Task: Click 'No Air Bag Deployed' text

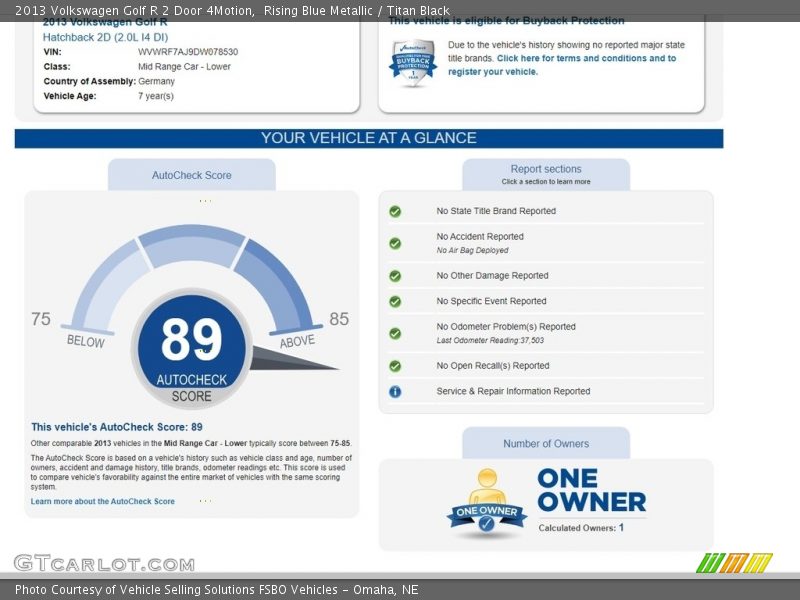Action: (x=472, y=250)
